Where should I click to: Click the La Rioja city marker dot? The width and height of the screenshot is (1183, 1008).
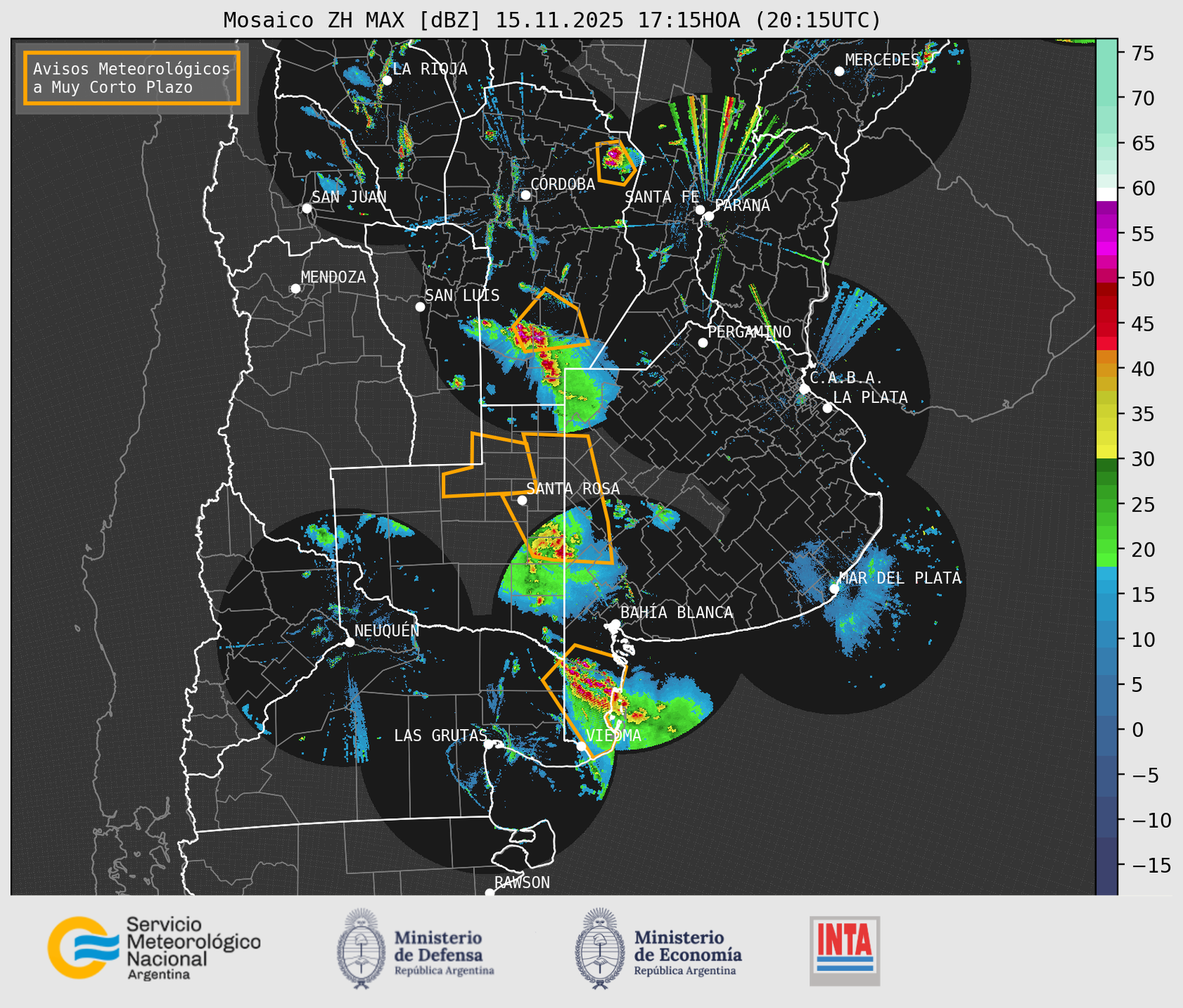386,80
